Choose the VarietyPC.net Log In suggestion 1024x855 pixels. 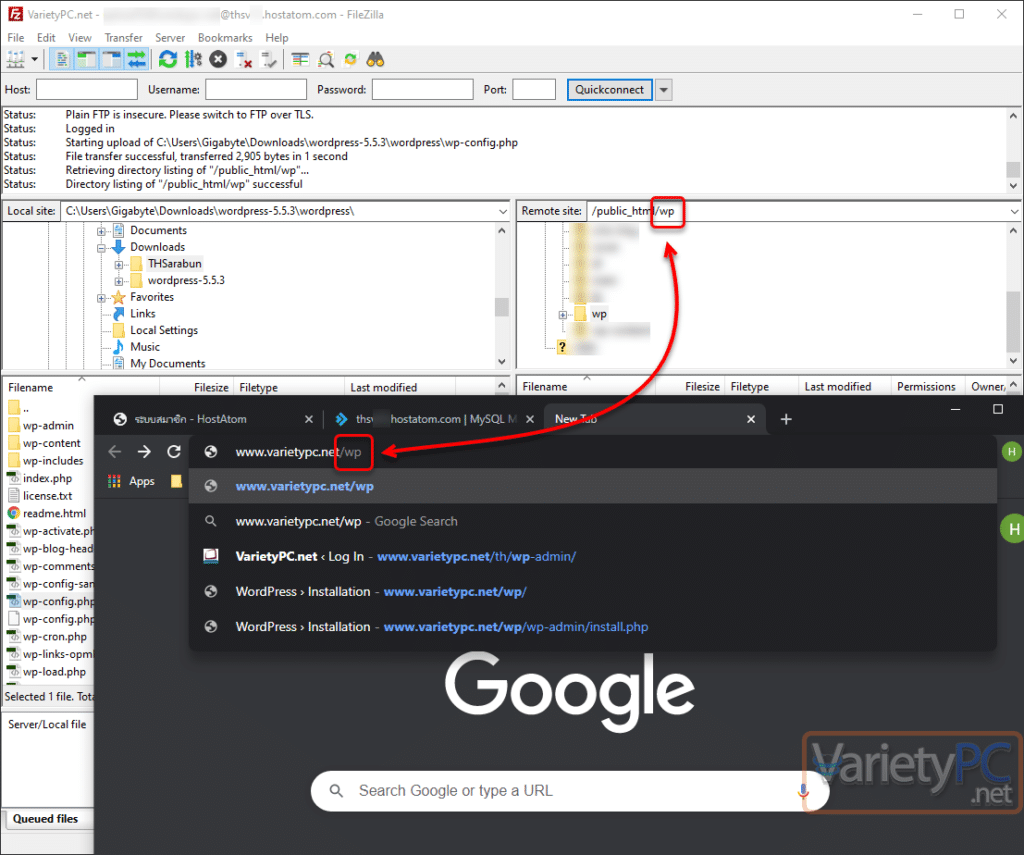click(x=592, y=557)
